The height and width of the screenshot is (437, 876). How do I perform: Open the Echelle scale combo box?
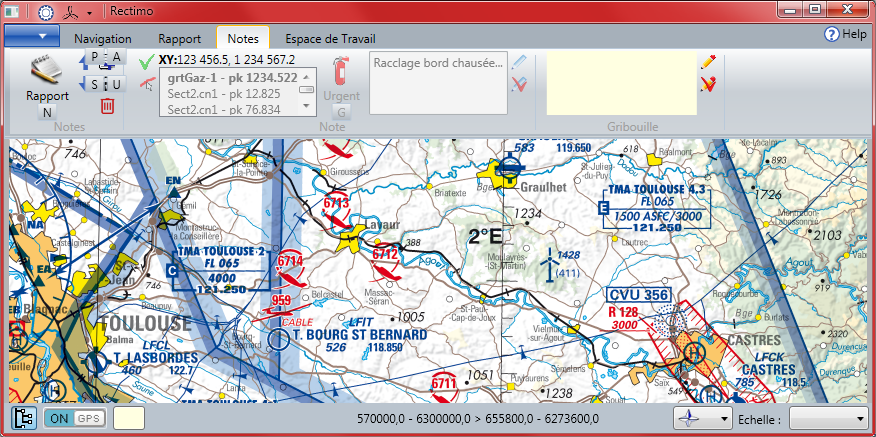[x=827, y=418]
